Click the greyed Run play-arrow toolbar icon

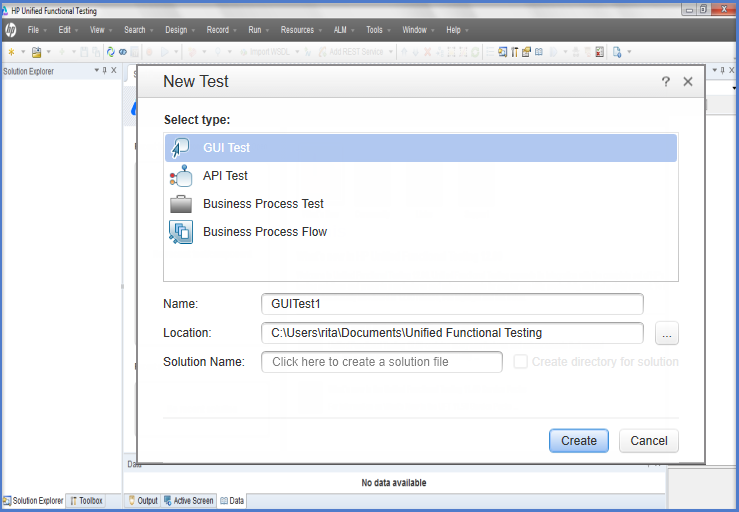tap(164, 52)
